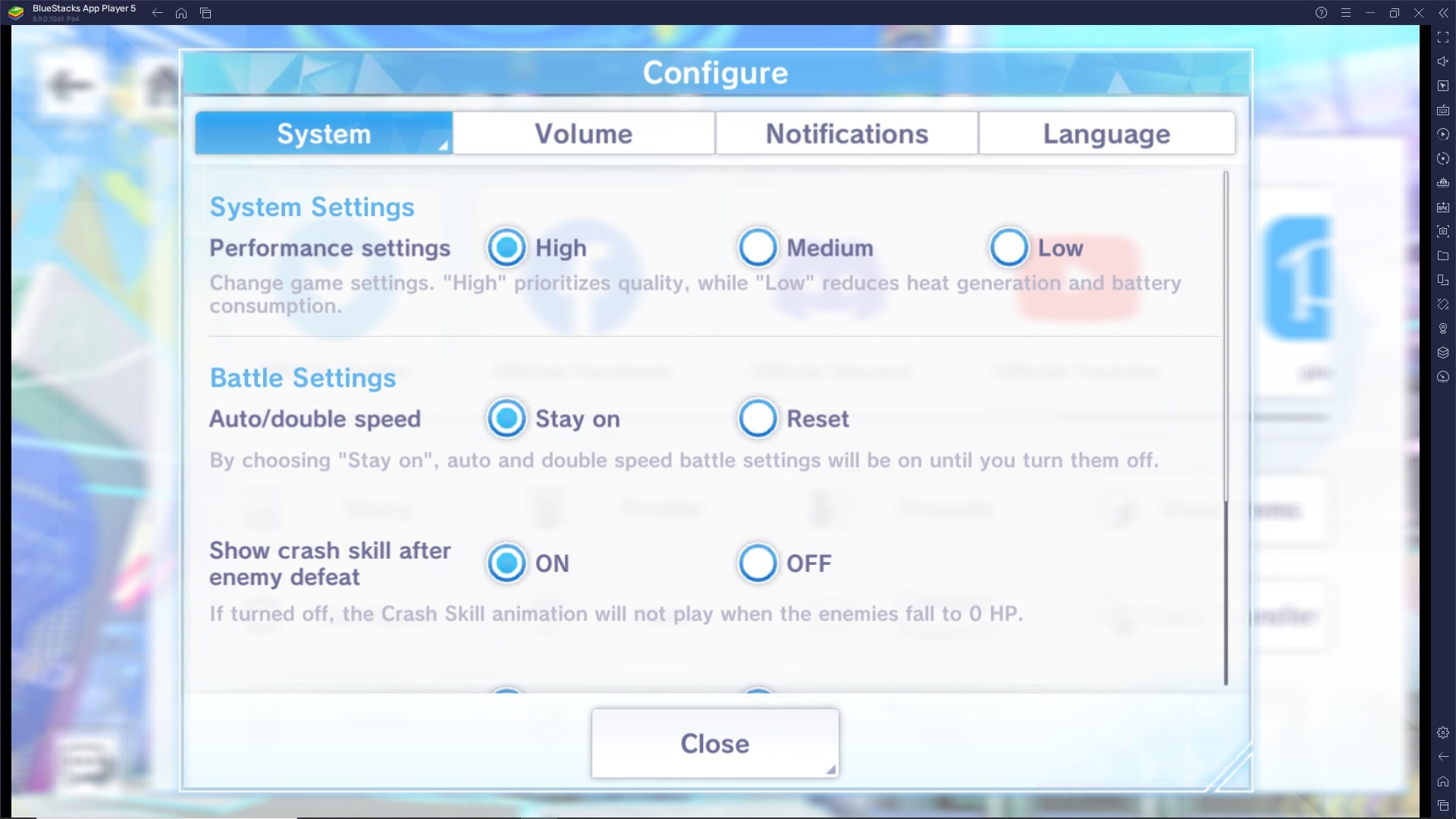Screen dimensions: 1456x819
Task: Switch to the Language tab
Action: [x=1106, y=133]
